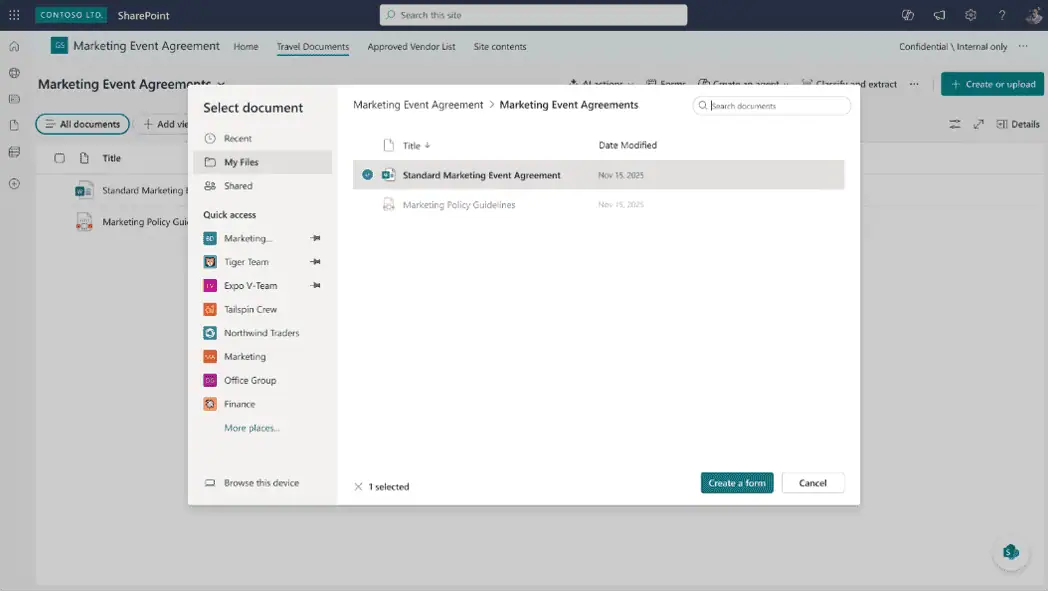Open Expo V-Team in quick access
The image size is (1048, 591).
[x=250, y=285]
